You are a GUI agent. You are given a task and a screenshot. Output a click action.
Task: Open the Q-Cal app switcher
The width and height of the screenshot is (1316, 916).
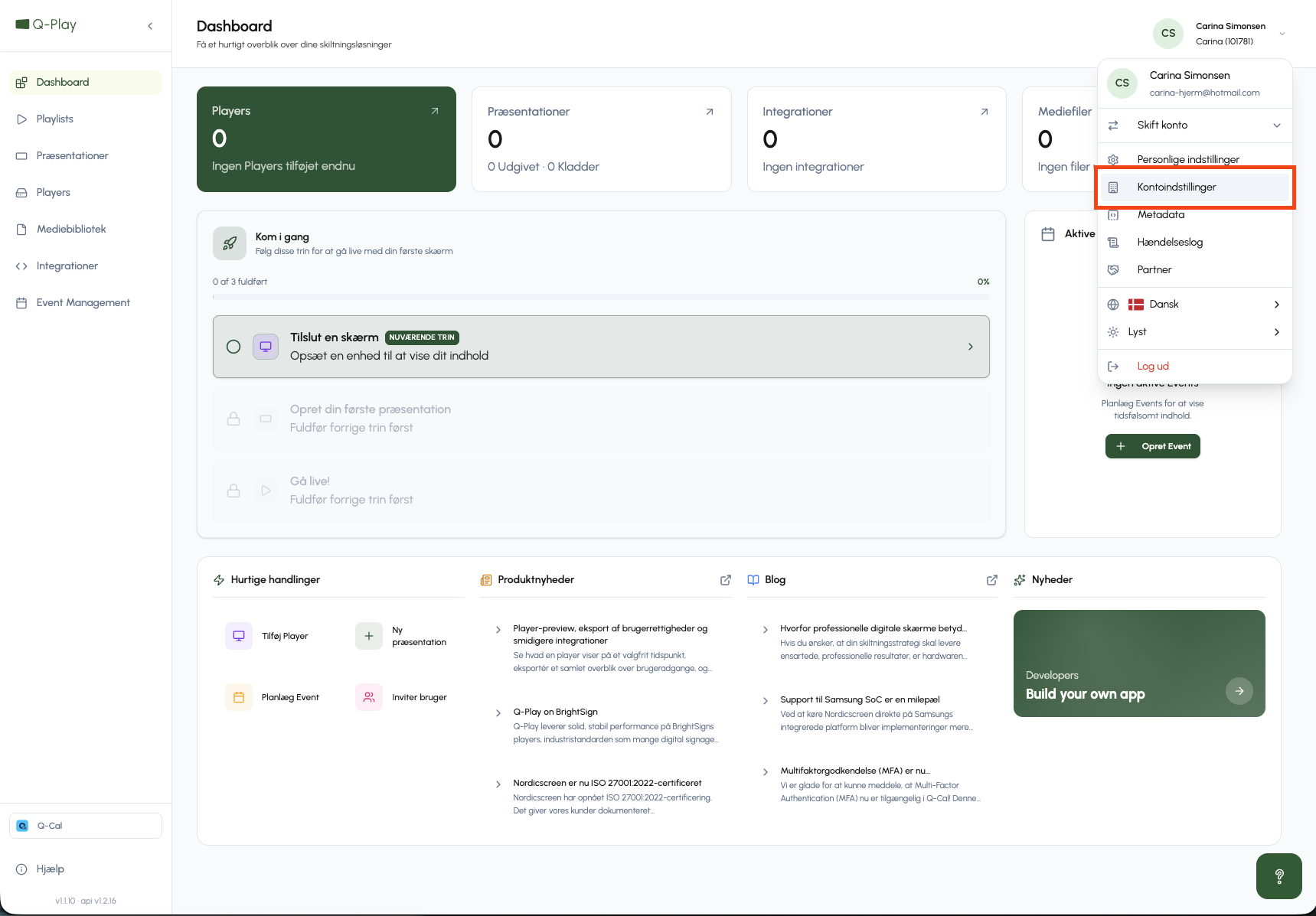point(86,826)
